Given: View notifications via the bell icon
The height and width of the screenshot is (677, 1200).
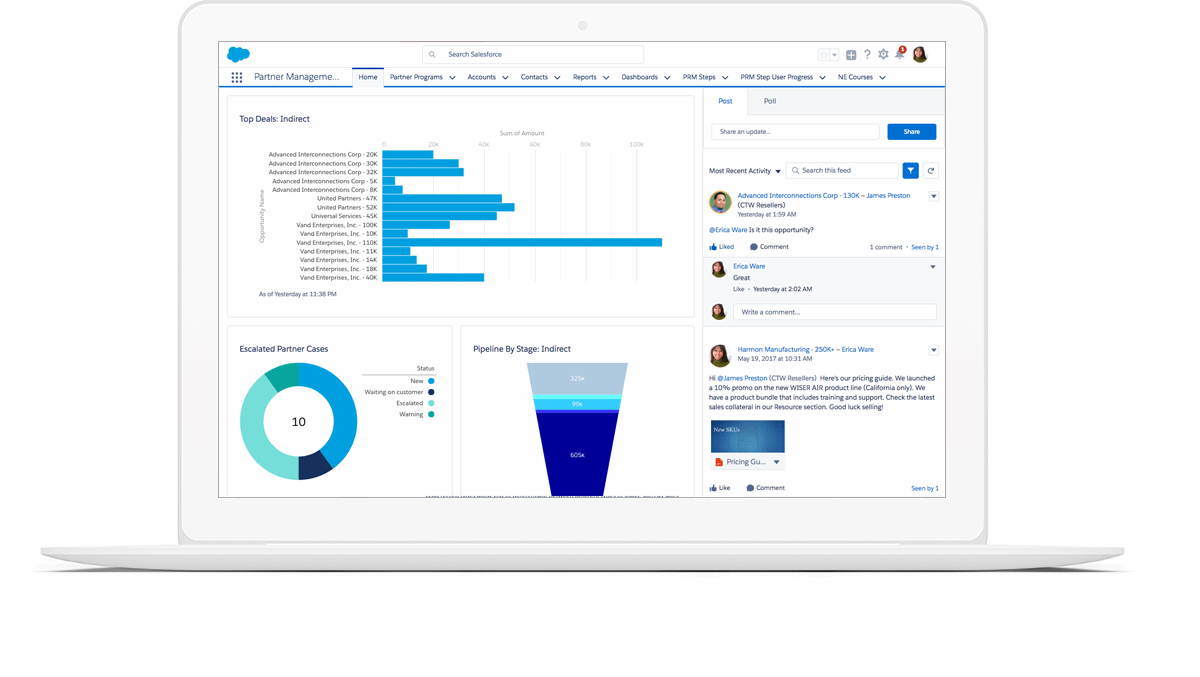Looking at the screenshot, I should click(x=899, y=54).
